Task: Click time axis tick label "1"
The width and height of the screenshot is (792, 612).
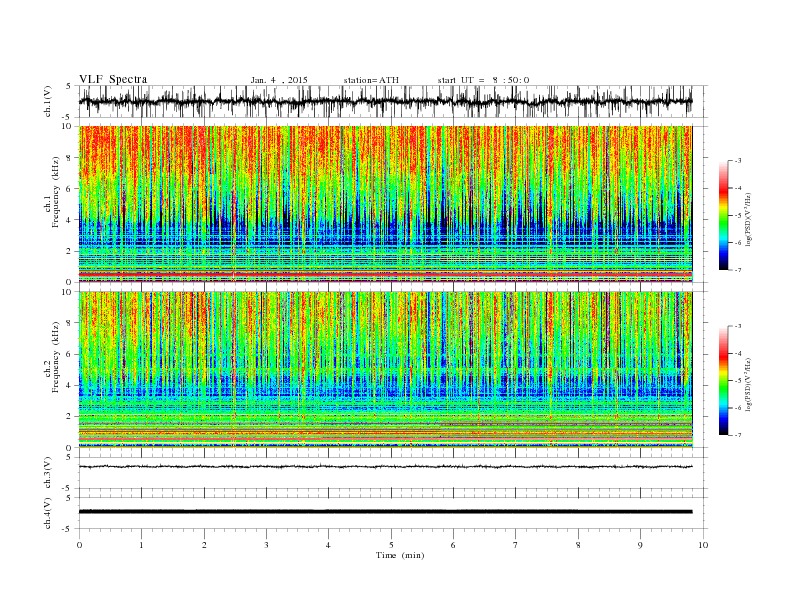Action: tap(141, 545)
